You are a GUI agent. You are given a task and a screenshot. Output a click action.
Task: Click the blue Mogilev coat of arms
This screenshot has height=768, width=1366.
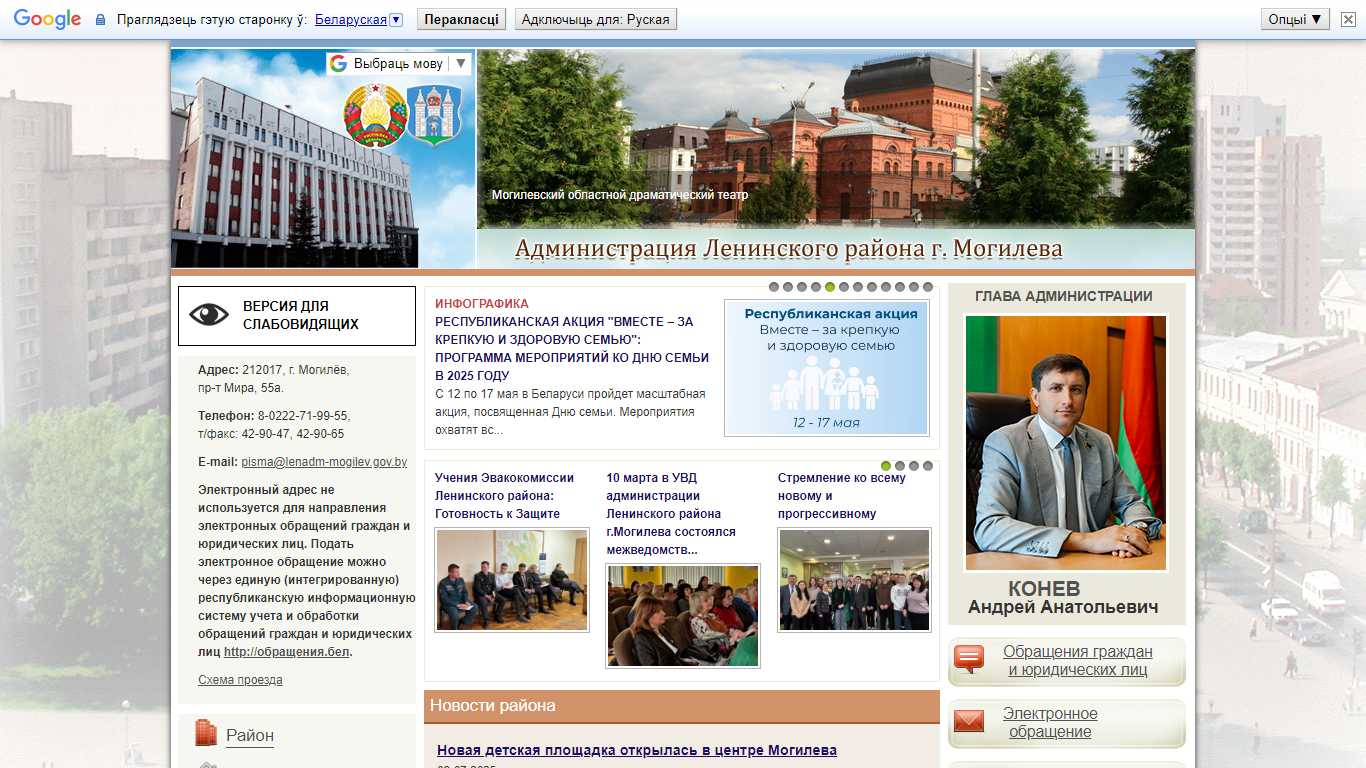click(435, 115)
